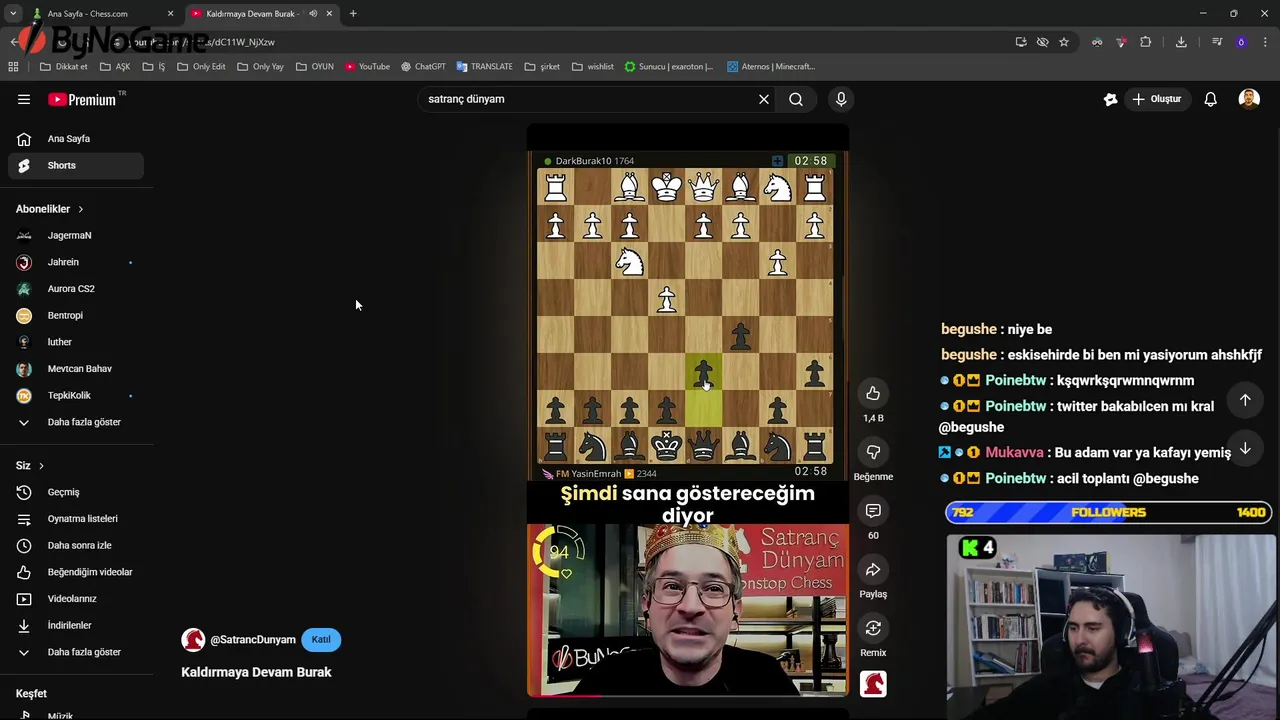Open Daha sonra izle list
Viewport: 1280px width, 720px height.
pos(76,545)
